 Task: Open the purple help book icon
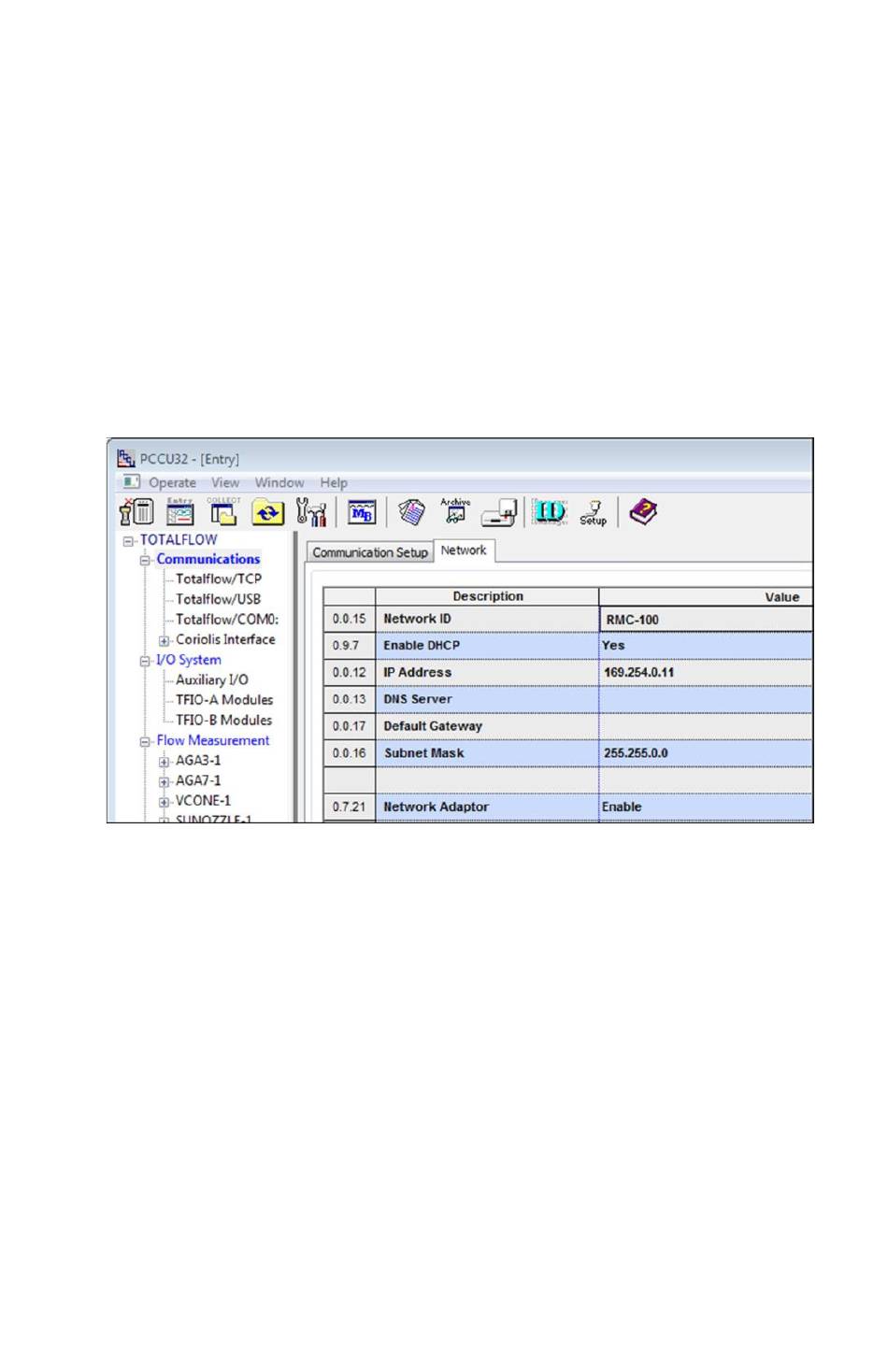(x=643, y=511)
